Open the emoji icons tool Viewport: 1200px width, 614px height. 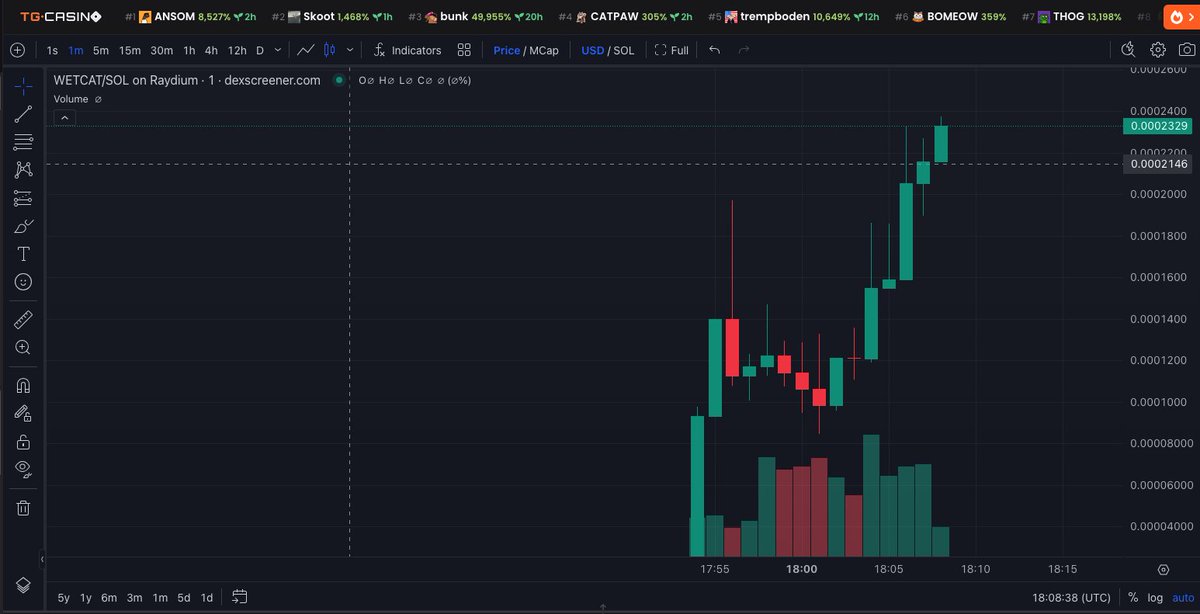pos(23,282)
